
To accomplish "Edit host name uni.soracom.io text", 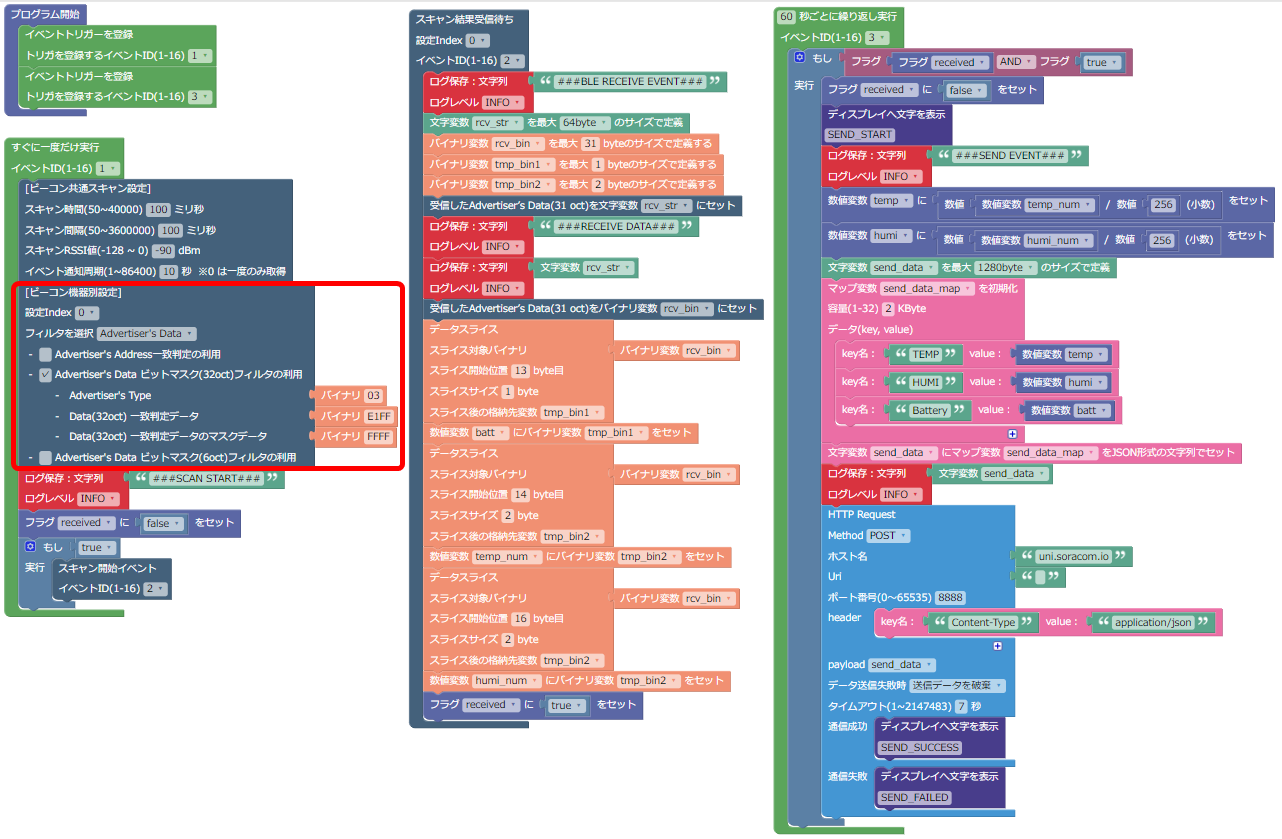I will [1073, 556].
